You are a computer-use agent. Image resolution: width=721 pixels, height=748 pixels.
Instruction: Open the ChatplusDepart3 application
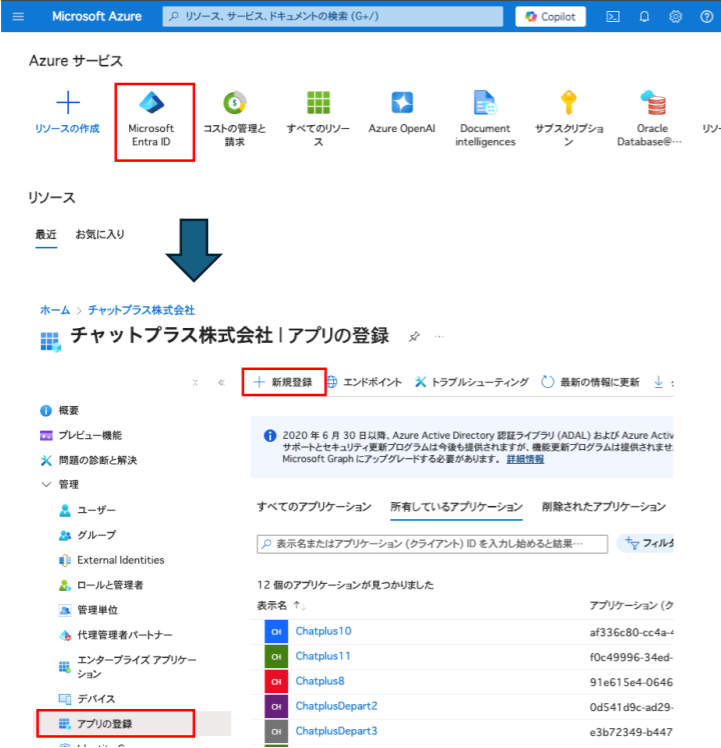pos(336,731)
